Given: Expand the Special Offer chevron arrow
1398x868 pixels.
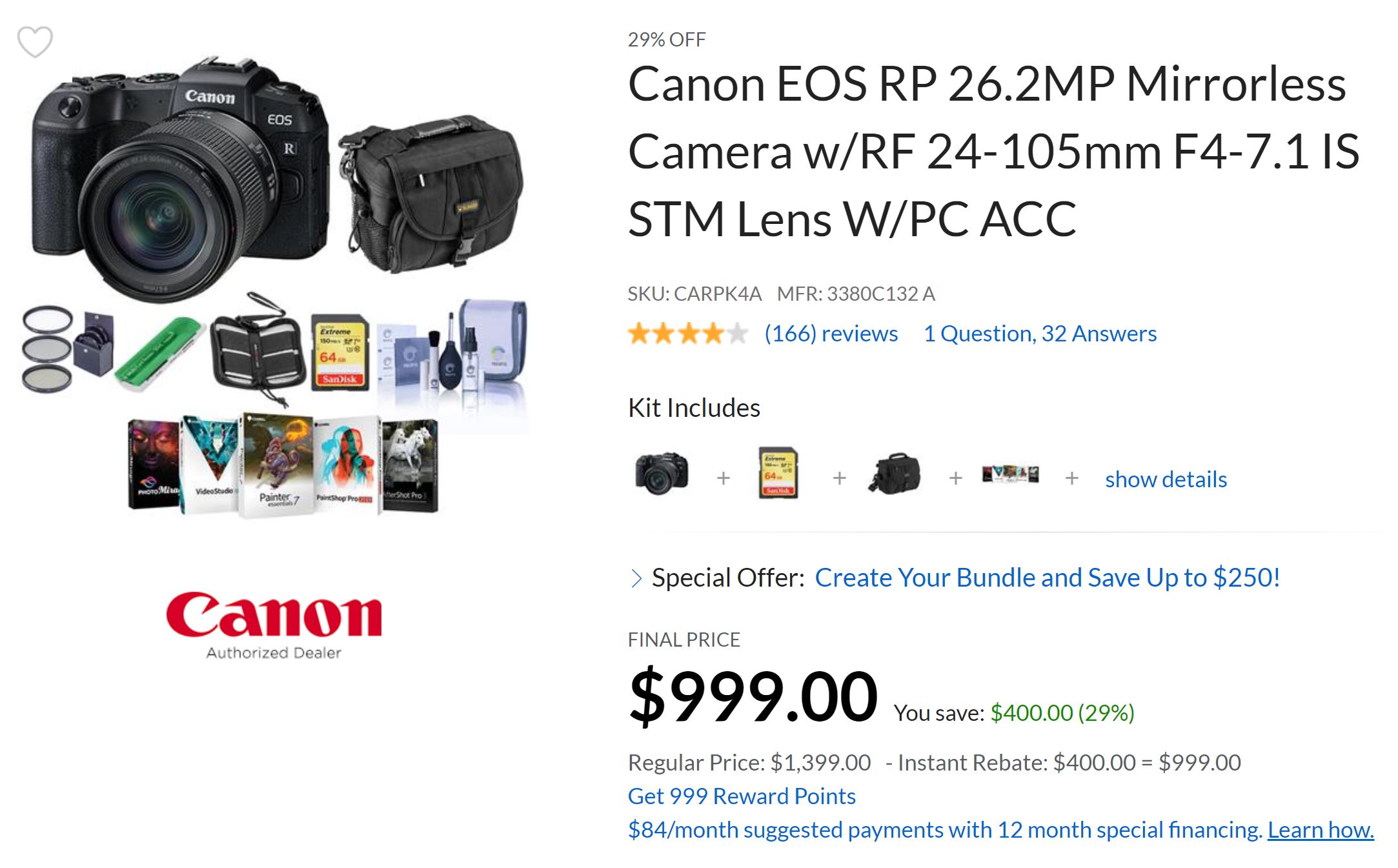Looking at the screenshot, I should click(636, 578).
